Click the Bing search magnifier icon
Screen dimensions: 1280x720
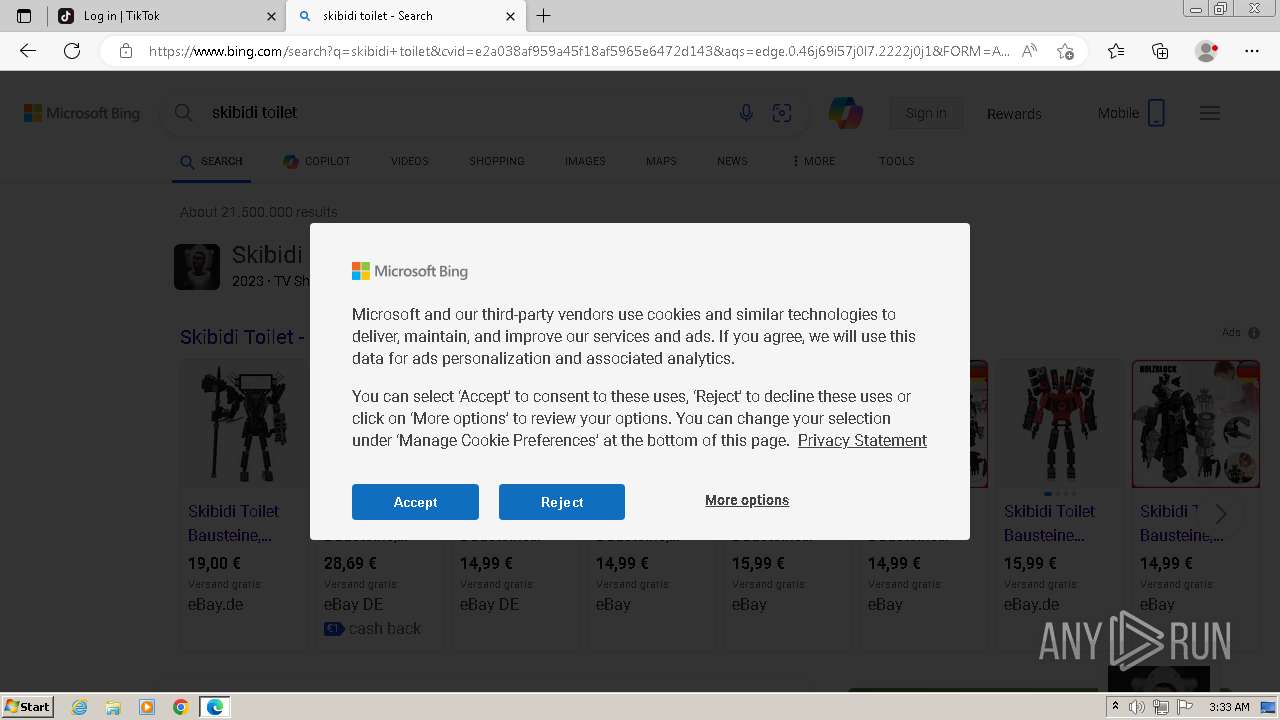click(x=183, y=113)
